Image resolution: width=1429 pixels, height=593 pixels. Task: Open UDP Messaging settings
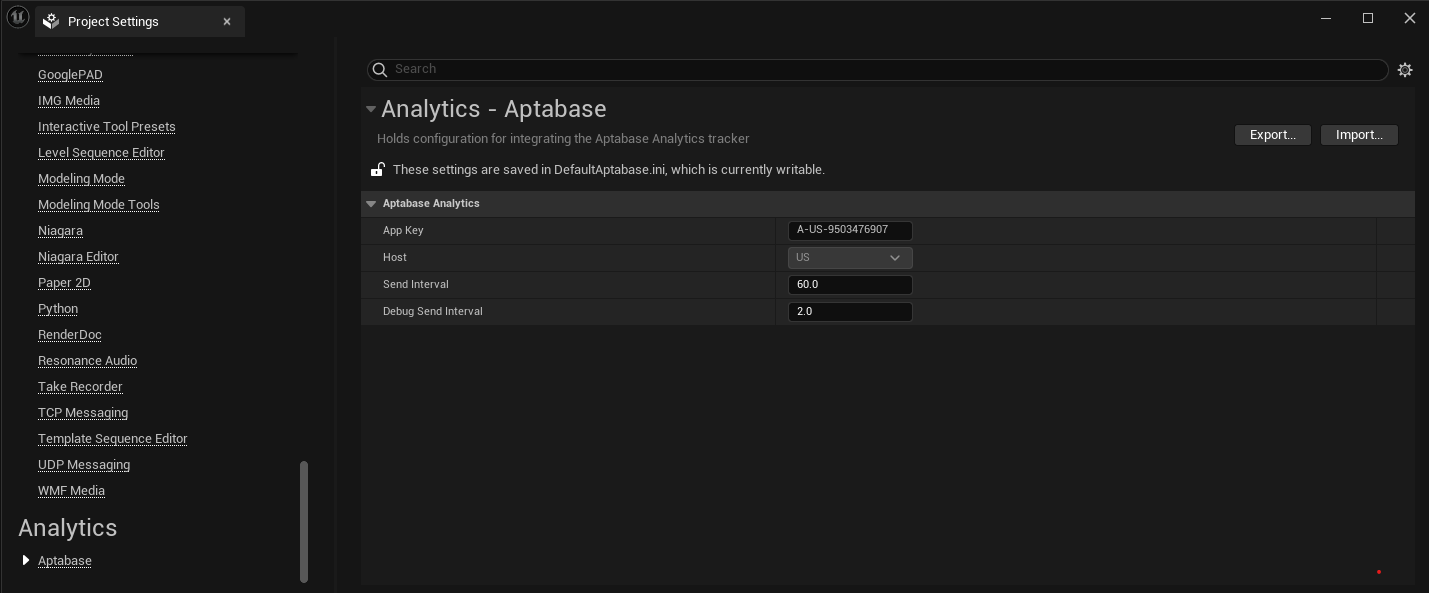pyautogui.click(x=84, y=465)
